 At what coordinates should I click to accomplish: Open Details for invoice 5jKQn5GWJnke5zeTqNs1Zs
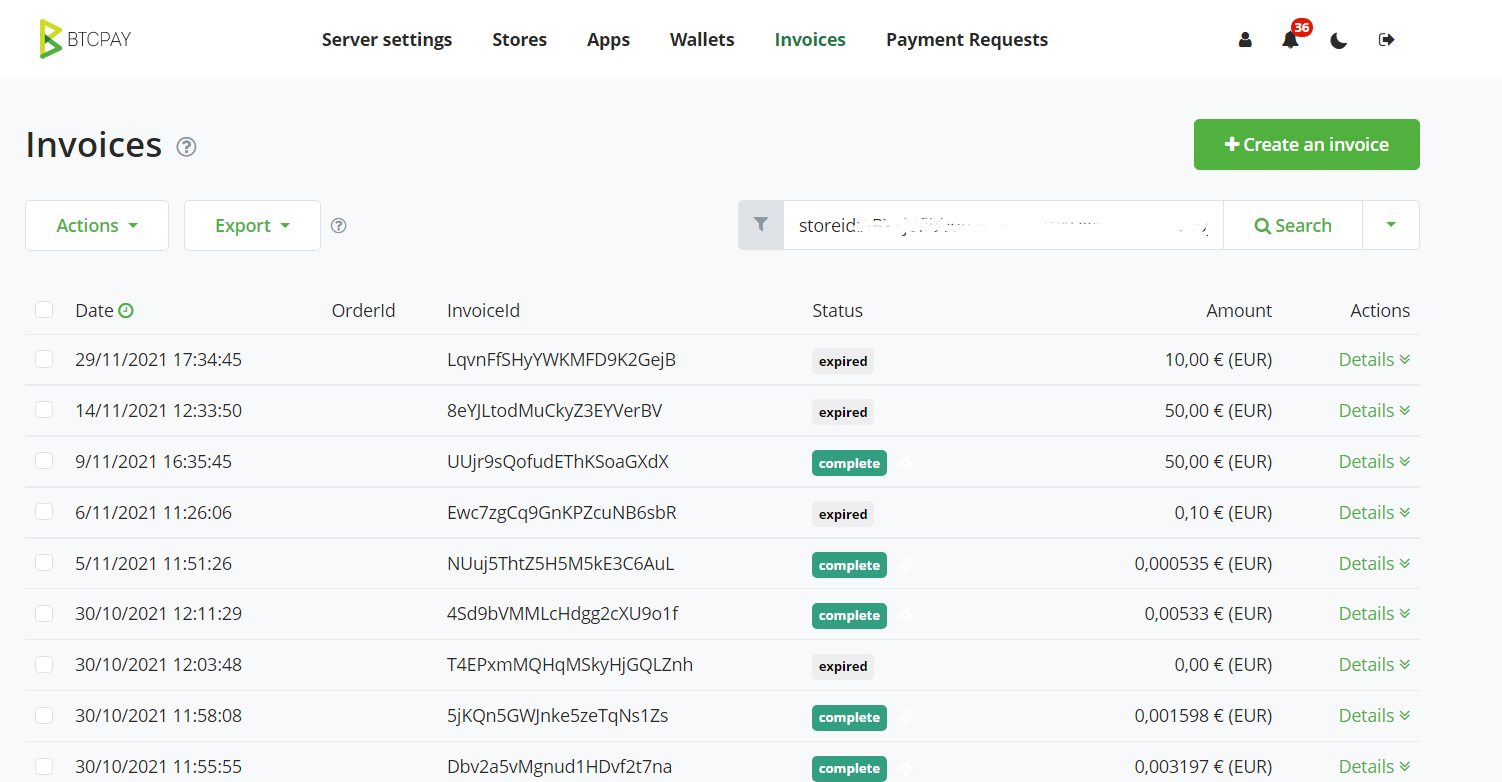(1375, 715)
